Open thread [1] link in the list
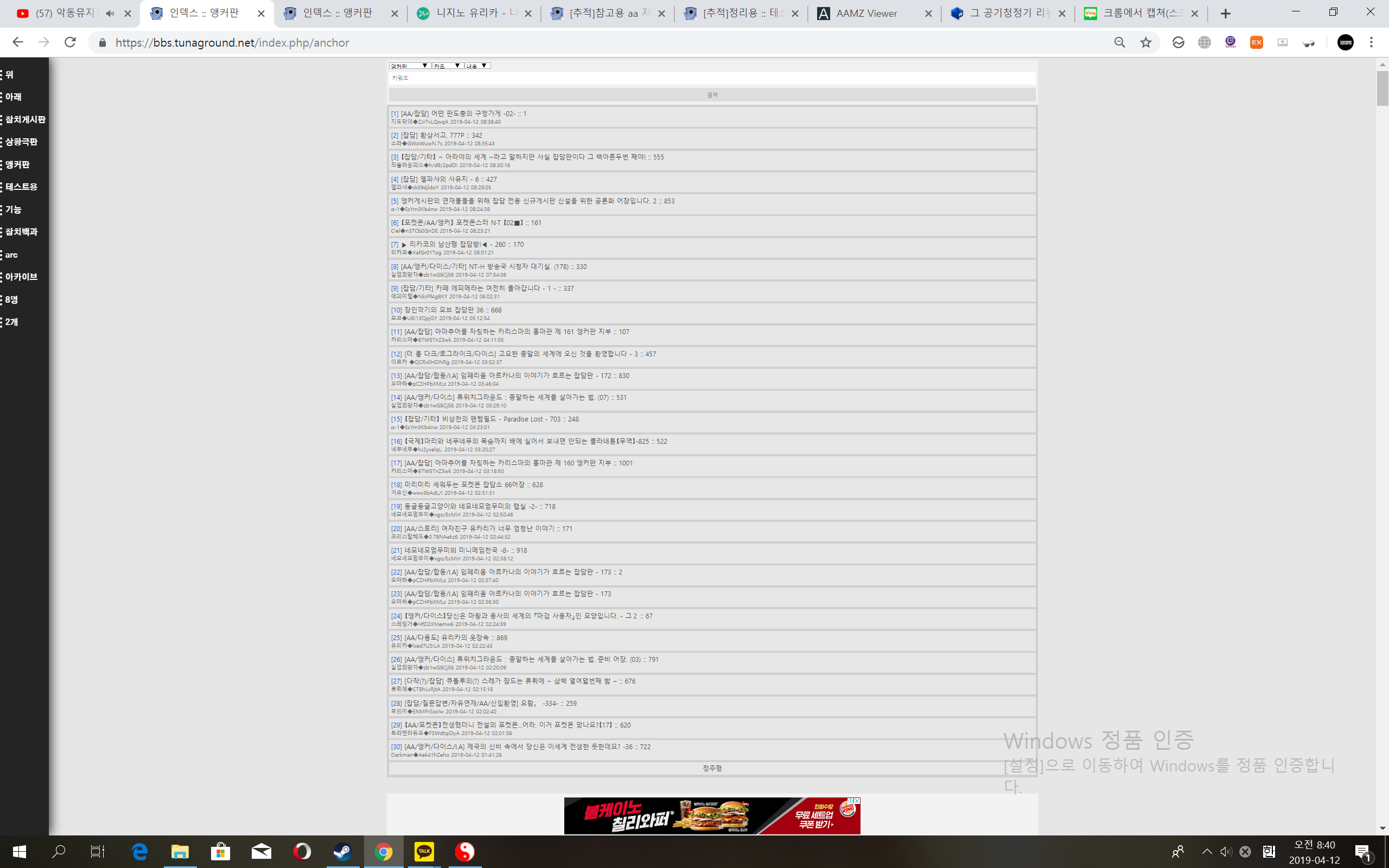 tap(394, 114)
